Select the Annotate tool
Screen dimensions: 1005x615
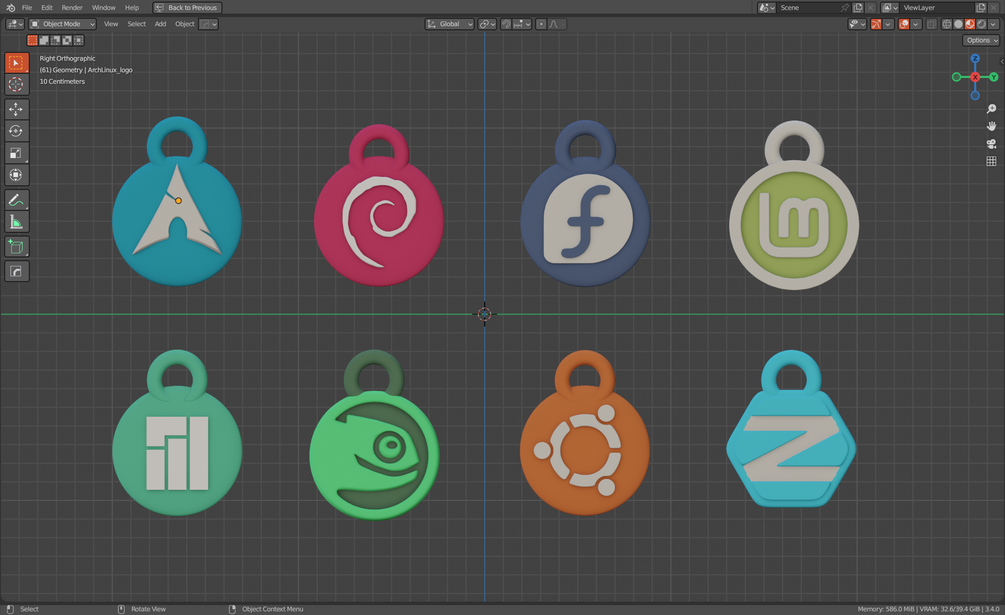click(x=16, y=200)
